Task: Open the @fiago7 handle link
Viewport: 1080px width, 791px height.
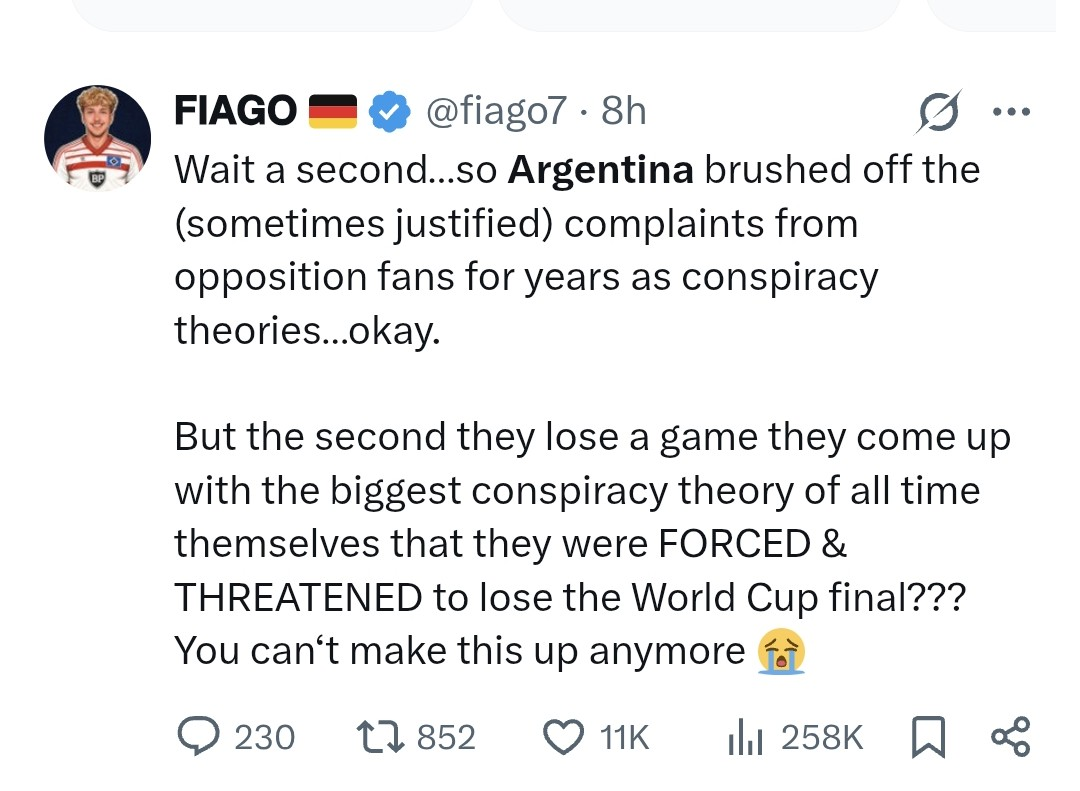Action: (497, 111)
